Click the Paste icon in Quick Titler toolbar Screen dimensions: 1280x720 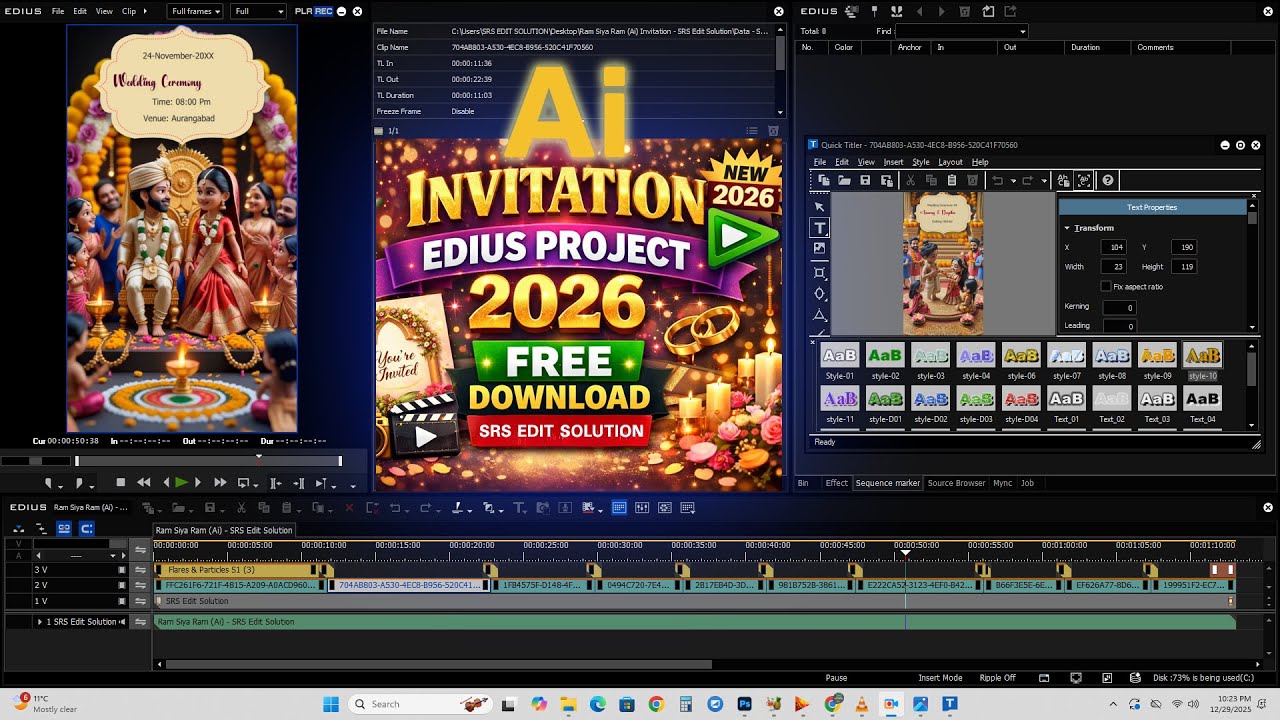[951, 180]
